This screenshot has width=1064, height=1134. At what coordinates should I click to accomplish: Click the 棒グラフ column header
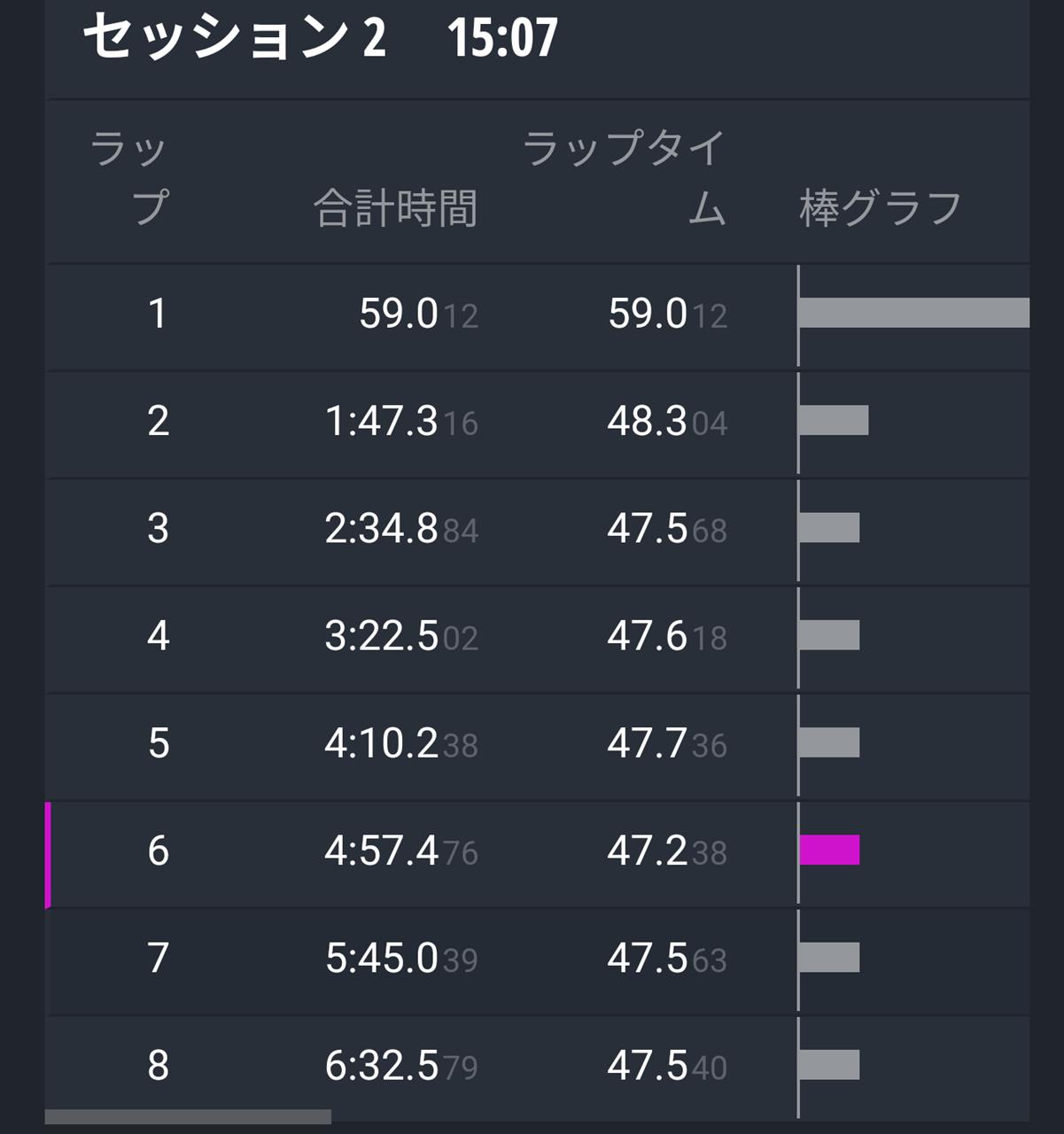click(x=881, y=209)
